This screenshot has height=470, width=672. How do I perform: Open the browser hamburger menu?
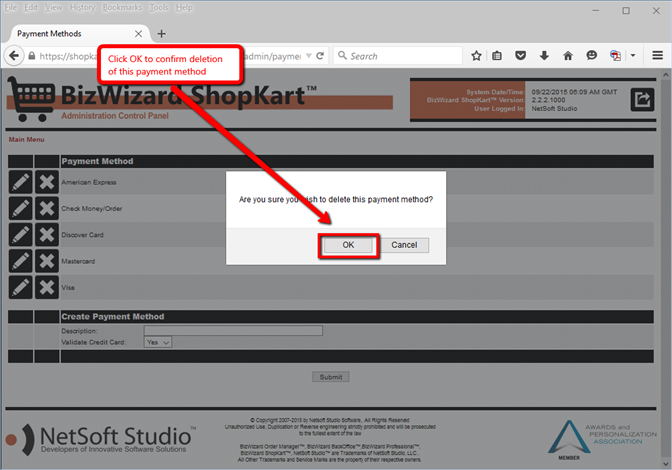[657, 56]
